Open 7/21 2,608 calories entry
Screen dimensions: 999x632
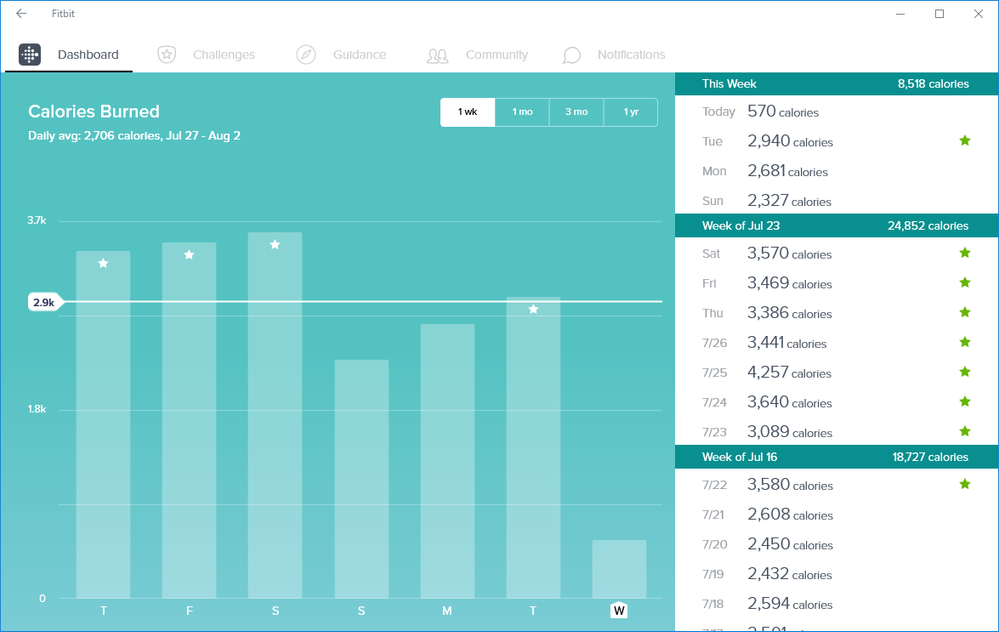(x=837, y=514)
